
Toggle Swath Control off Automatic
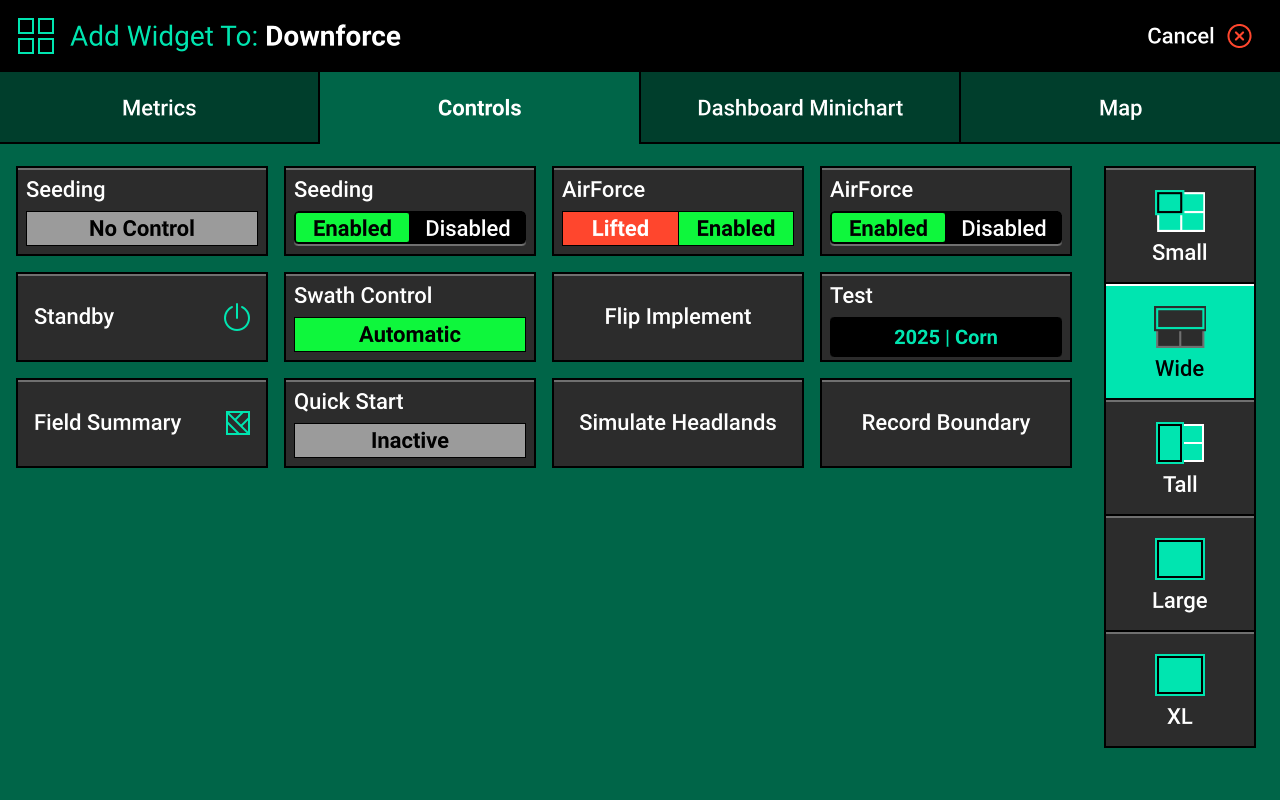tap(410, 334)
